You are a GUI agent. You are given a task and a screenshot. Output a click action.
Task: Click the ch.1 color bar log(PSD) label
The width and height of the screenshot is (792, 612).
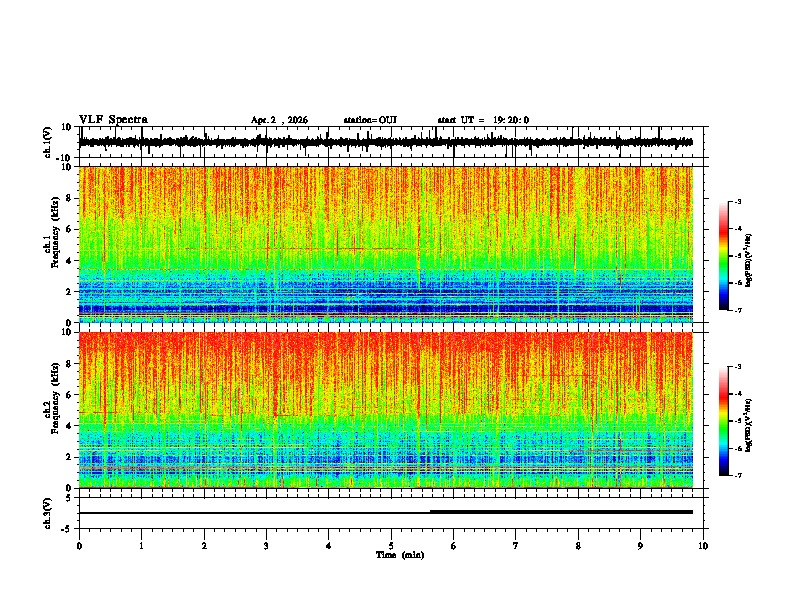point(749,261)
